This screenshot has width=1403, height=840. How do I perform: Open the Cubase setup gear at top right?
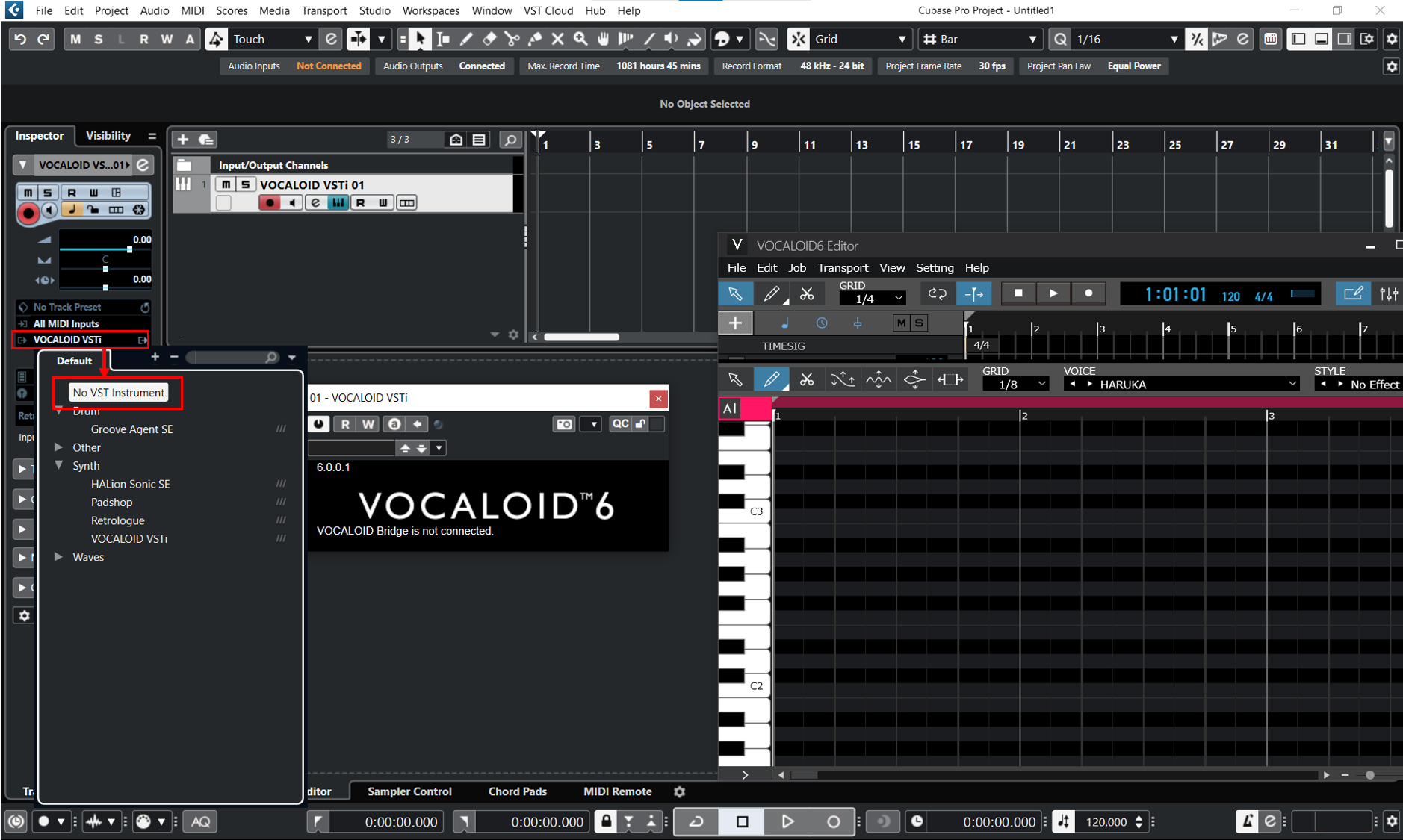point(1392,39)
